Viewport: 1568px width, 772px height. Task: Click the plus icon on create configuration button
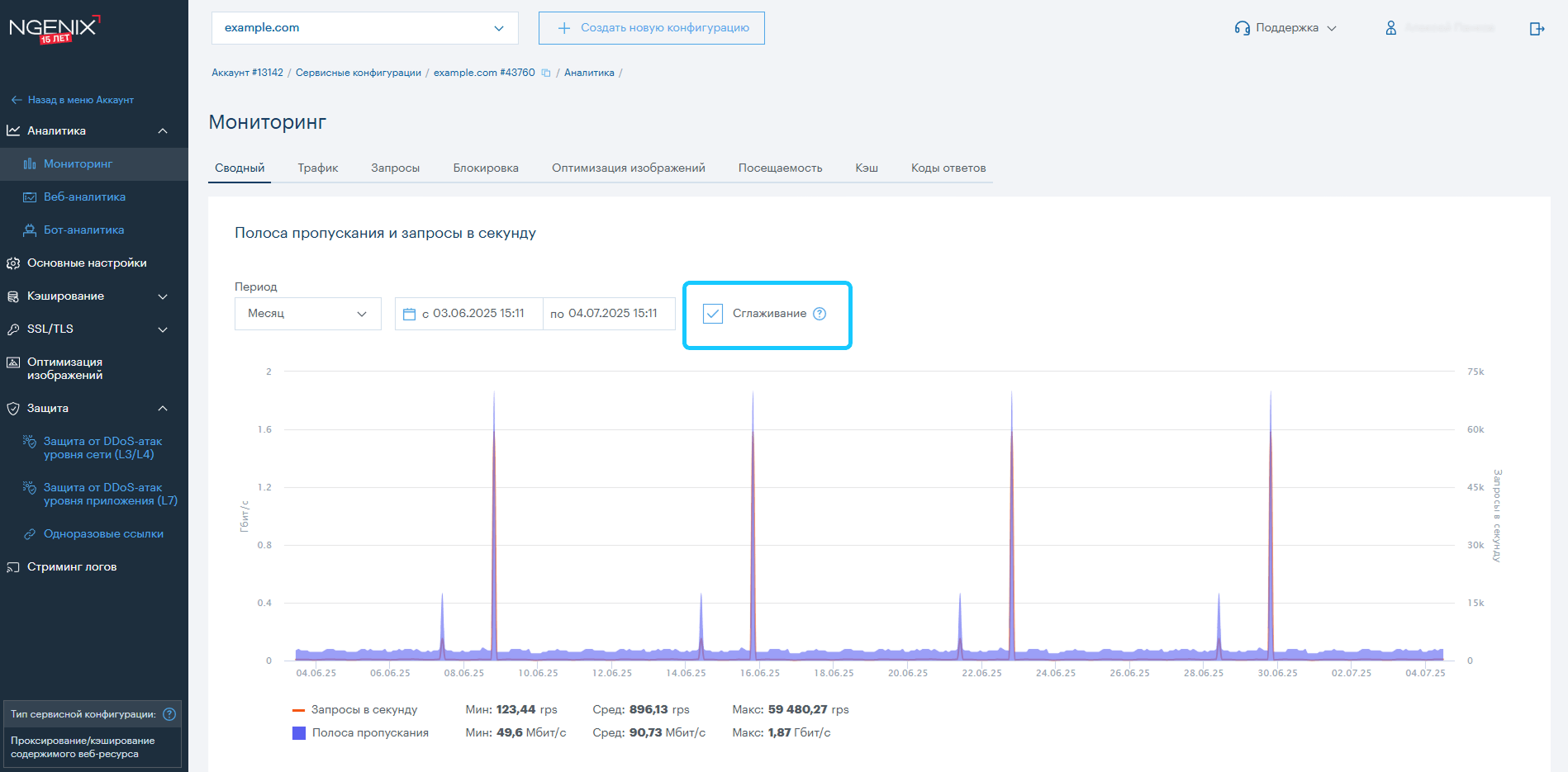(x=564, y=28)
